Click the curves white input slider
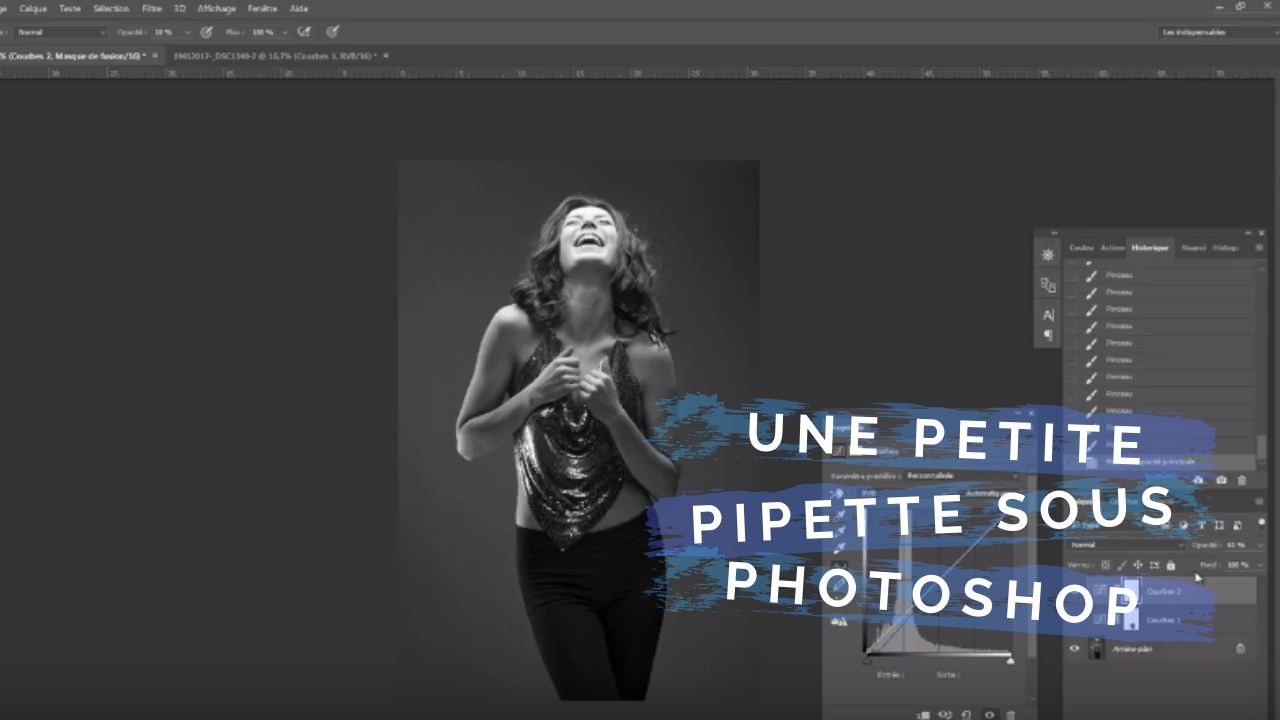This screenshot has height=720, width=1280. 1010,660
